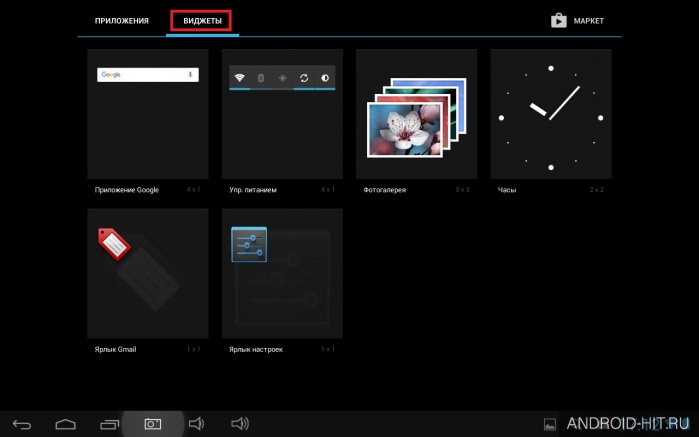Screen dimensions: 699x437
Task: Toggle auto-sync in the power control widget
Action: click(x=304, y=78)
